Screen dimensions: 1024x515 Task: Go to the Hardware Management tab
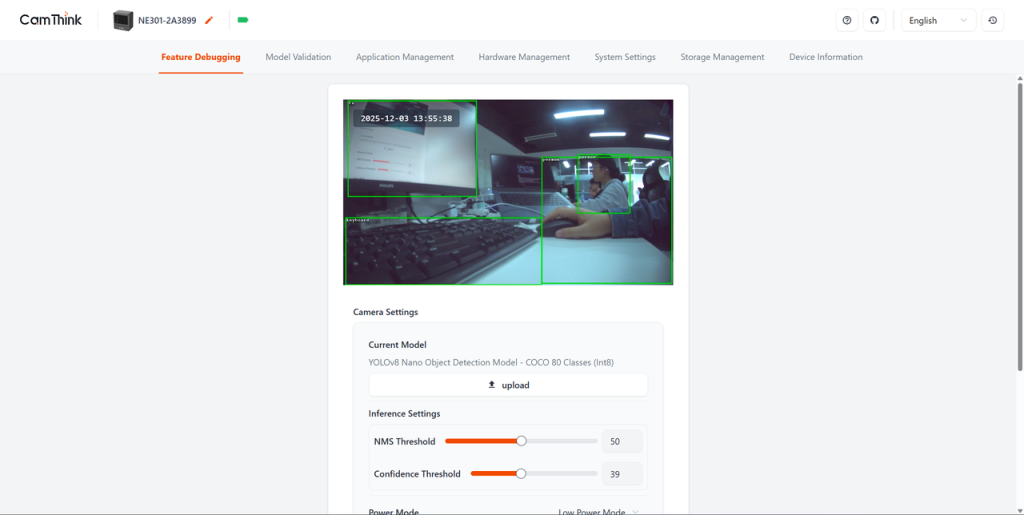[x=524, y=57]
